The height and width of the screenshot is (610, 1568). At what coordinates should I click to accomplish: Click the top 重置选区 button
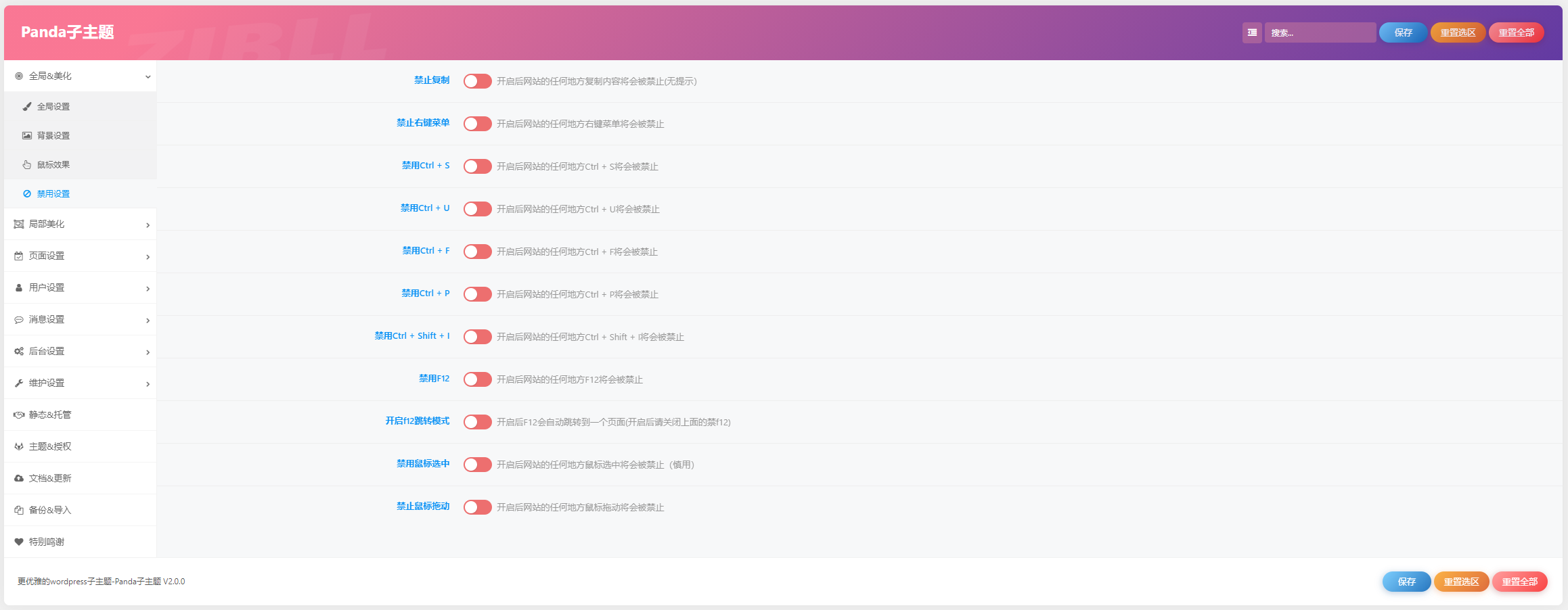1458,32
